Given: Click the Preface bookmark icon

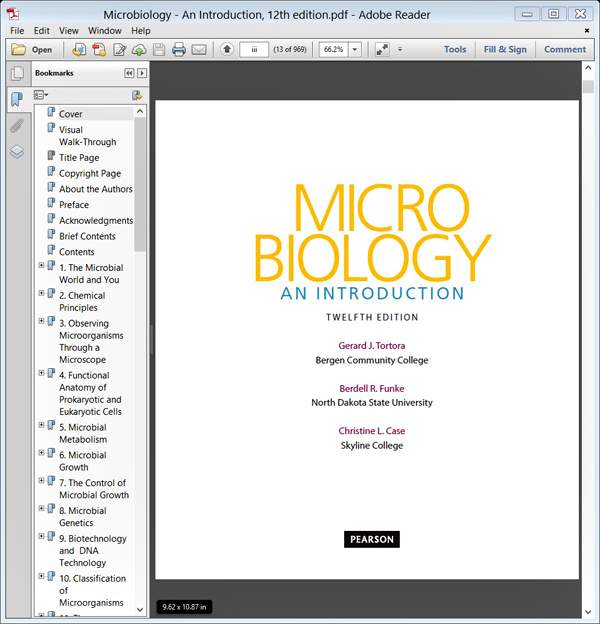Looking at the screenshot, I should coord(51,202).
